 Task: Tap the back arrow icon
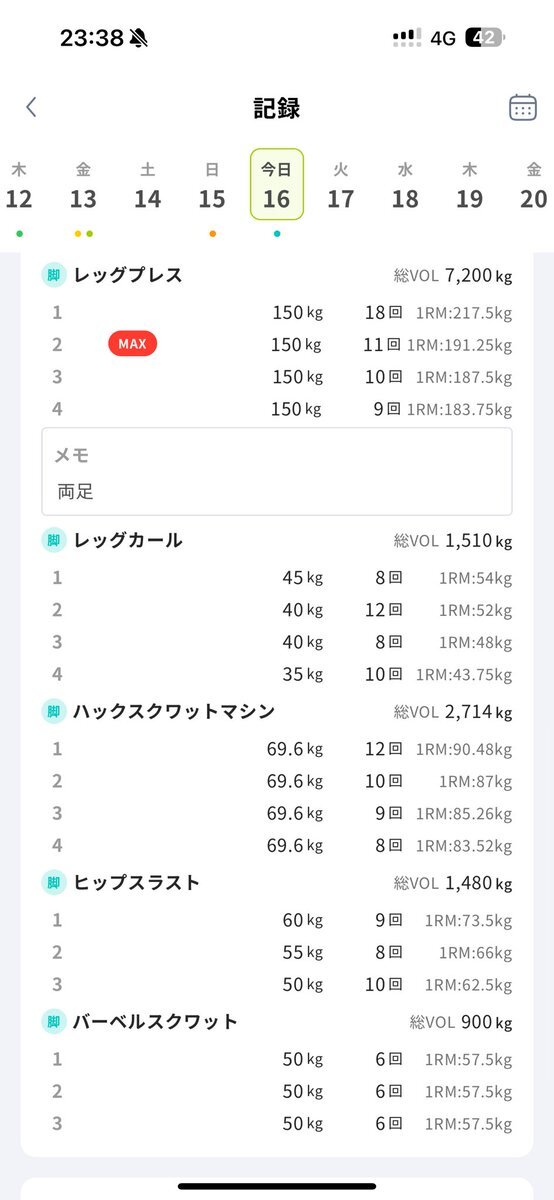(x=31, y=107)
